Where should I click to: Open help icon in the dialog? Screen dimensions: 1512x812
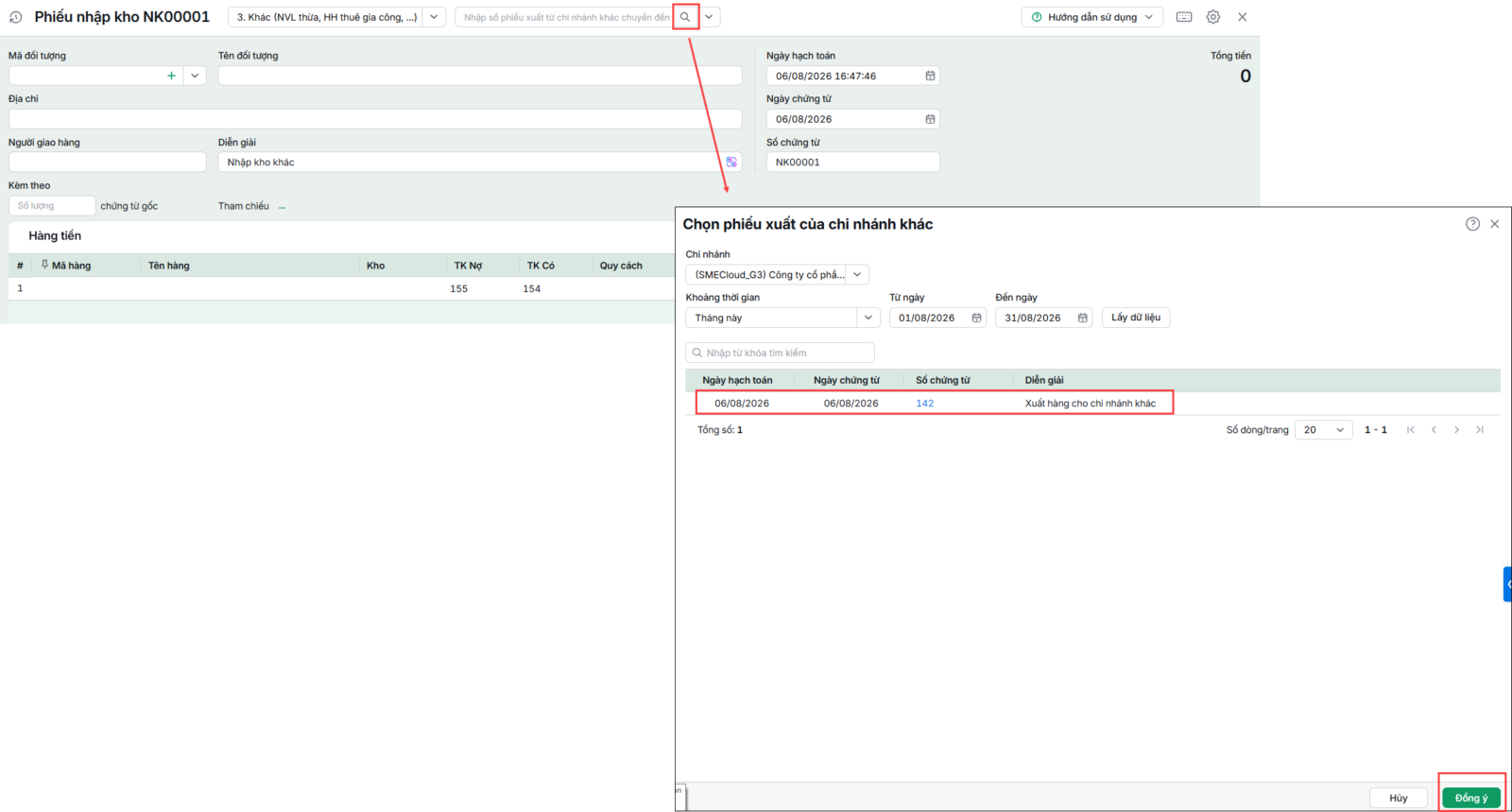click(1472, 224)
